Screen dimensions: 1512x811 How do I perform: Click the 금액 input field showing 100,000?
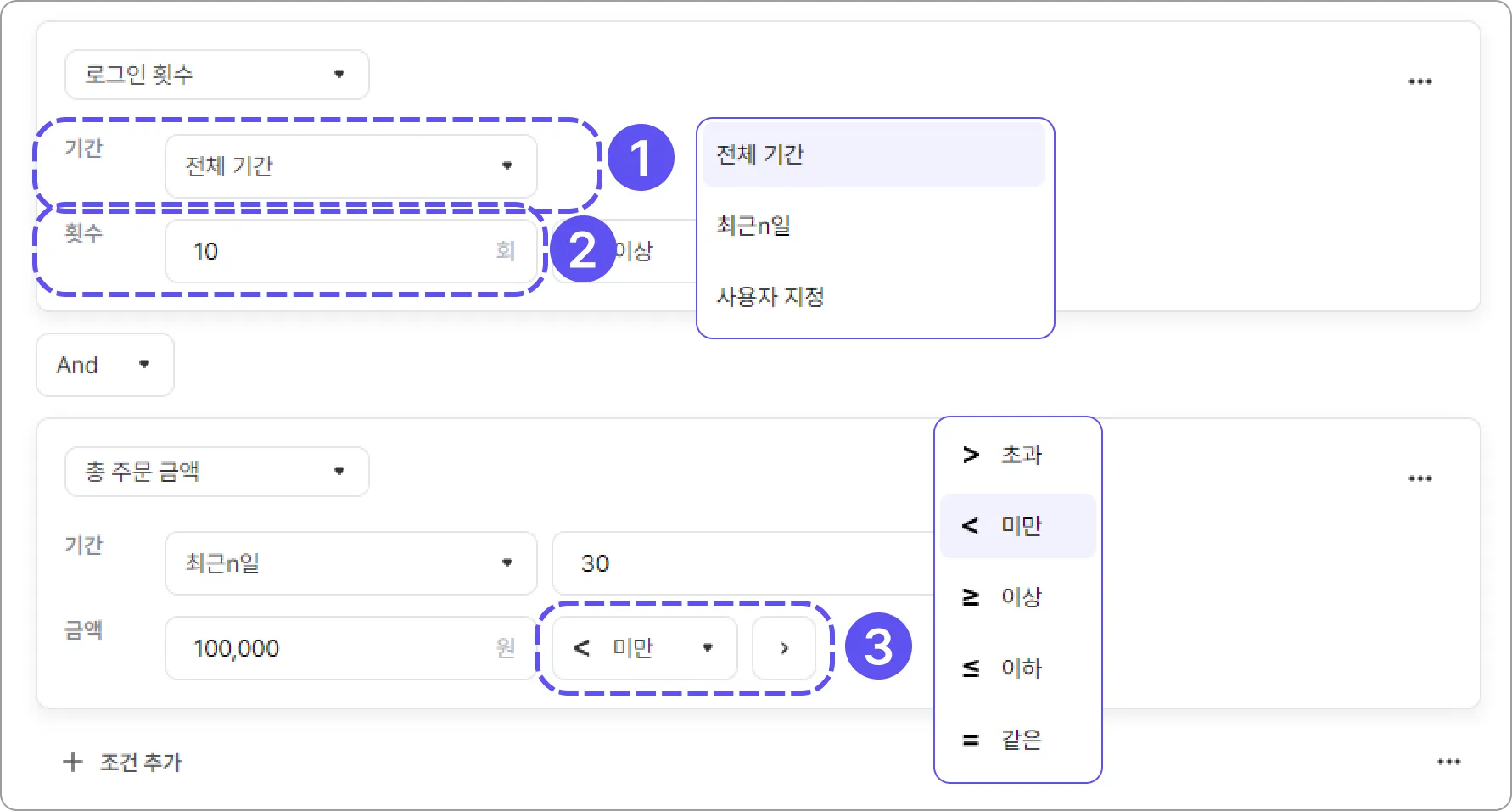[339, 648]
